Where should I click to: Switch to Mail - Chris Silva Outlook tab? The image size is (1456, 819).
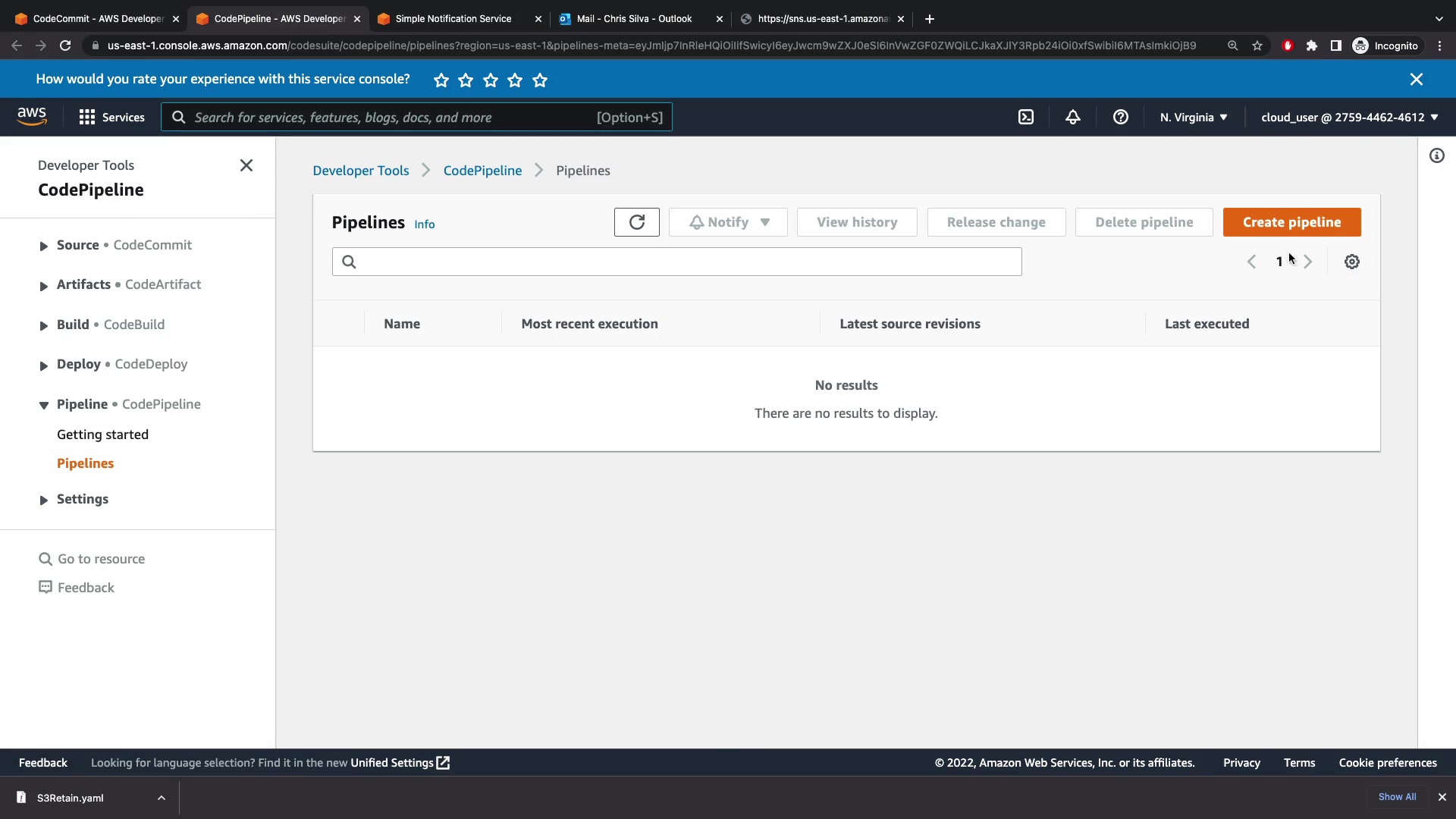tap(634, 19)
